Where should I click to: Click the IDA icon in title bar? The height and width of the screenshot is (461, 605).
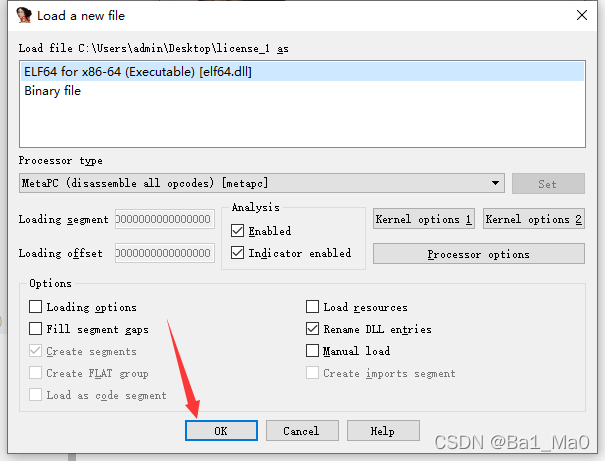pos(21,15)
